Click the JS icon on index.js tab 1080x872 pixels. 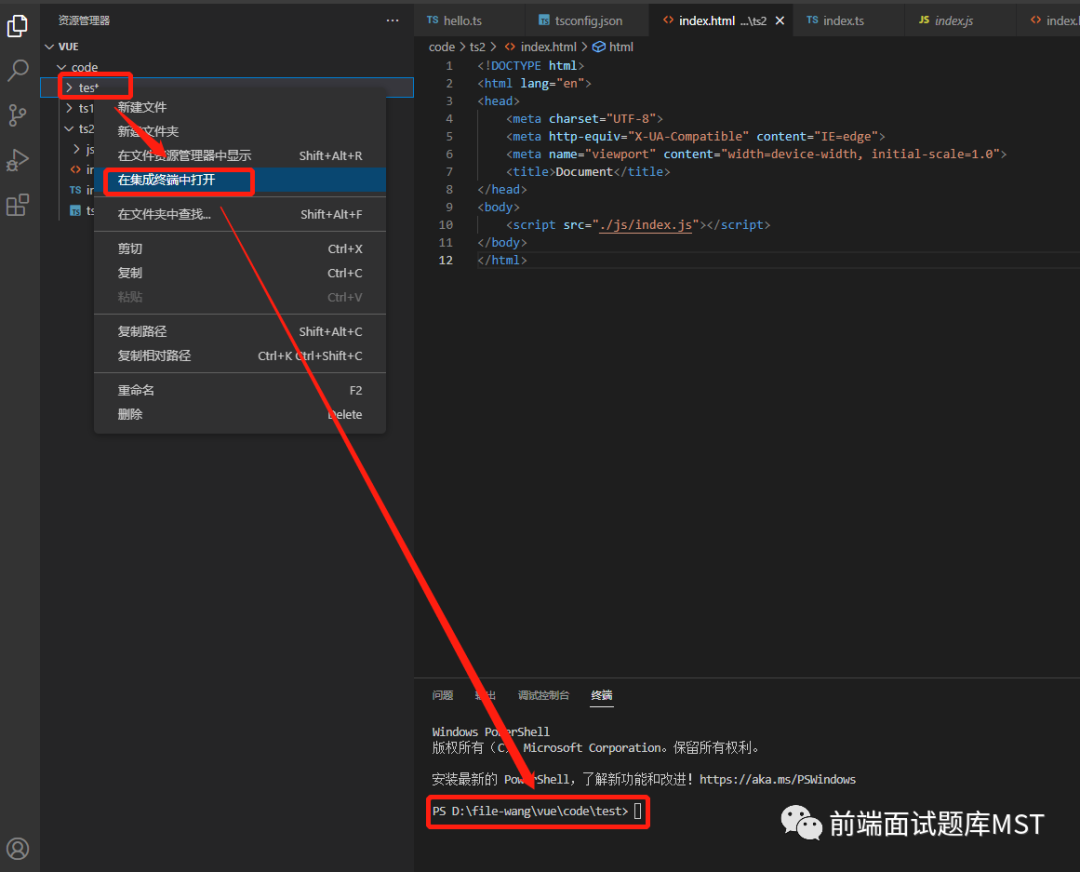(924, 20)
